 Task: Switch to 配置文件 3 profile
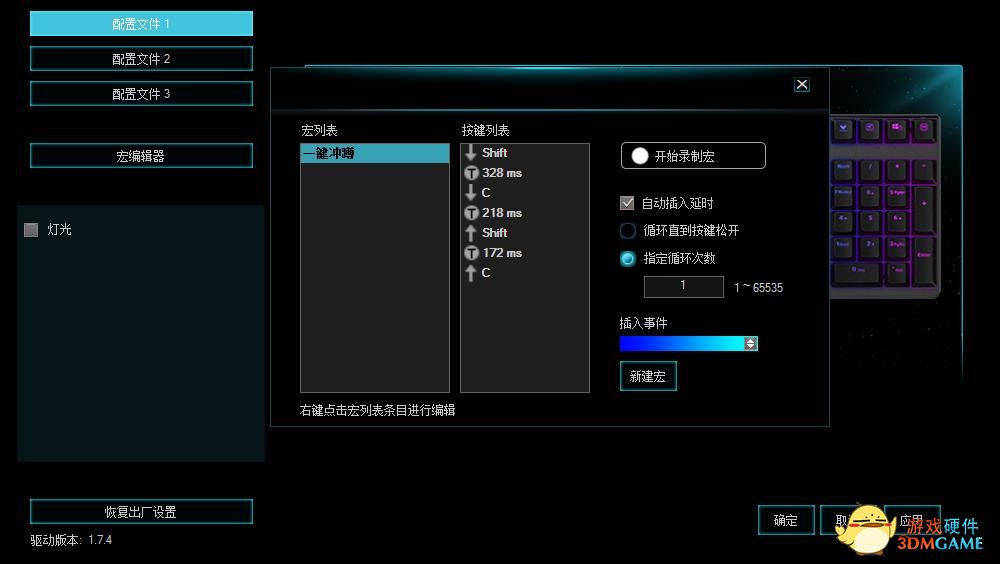(141, 94)
